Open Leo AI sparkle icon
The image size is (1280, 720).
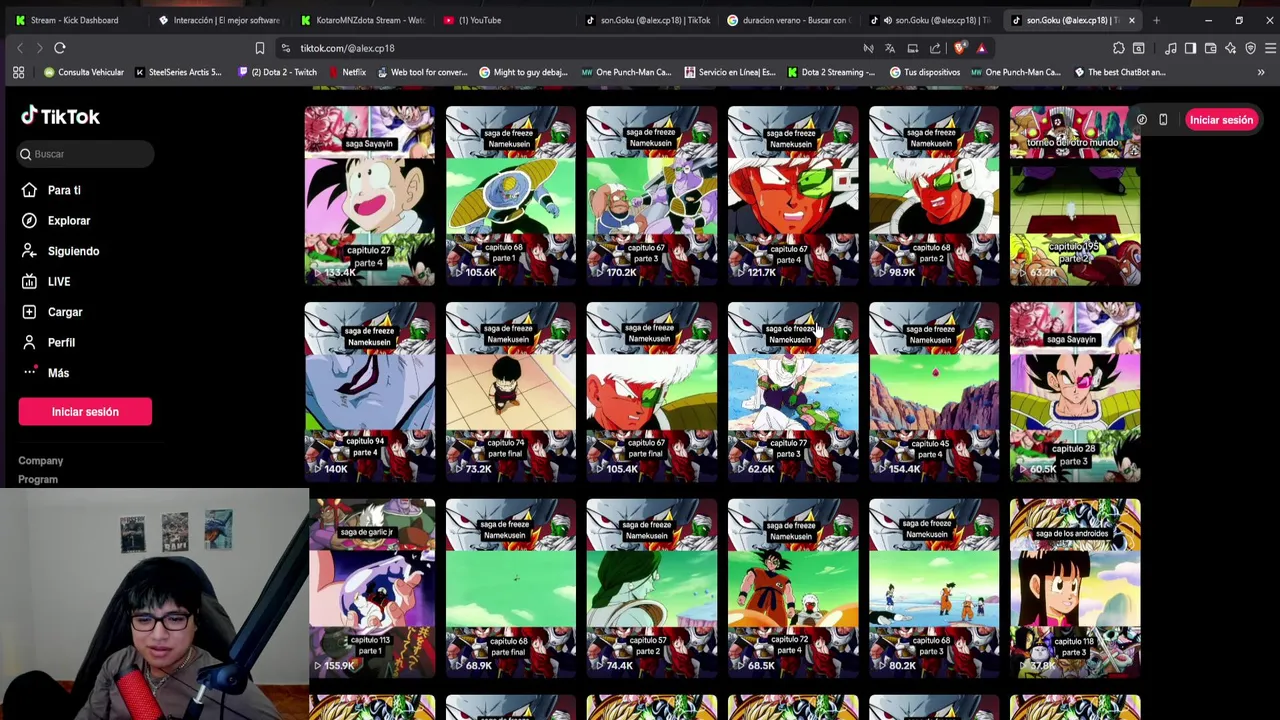1230,48
